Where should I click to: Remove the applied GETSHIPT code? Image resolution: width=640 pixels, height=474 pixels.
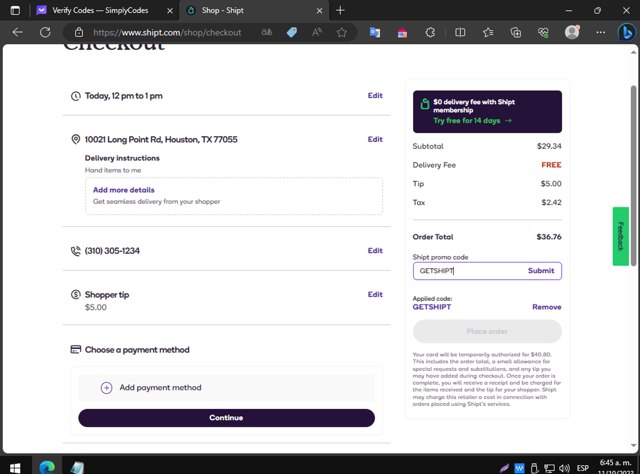pyautogui.click(x=546, y=307)
